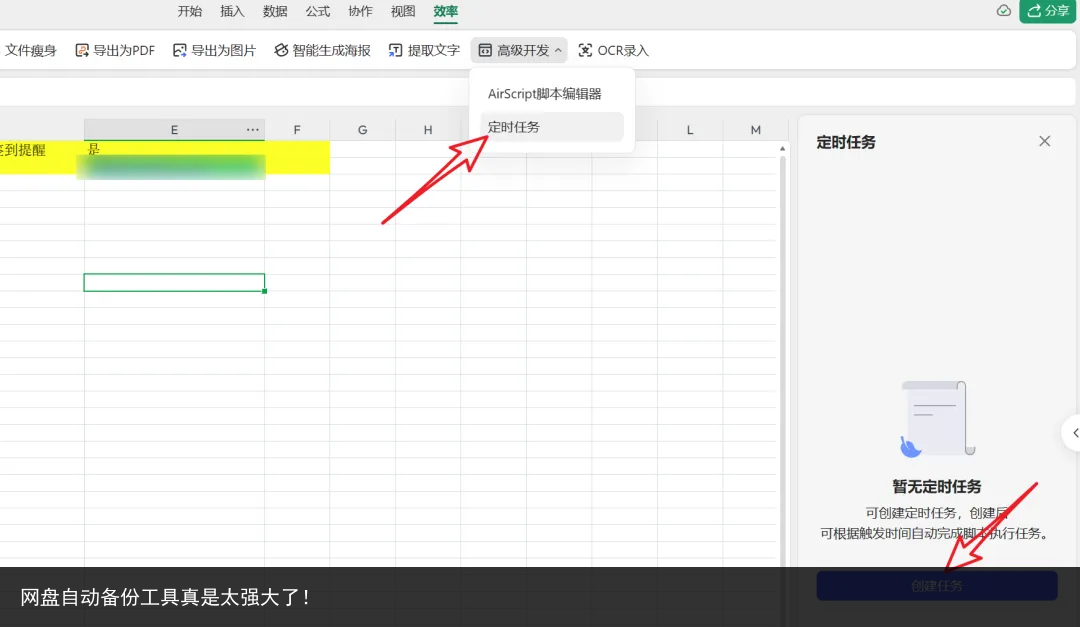Click the 智能生成海报 icon
The height and width of the screenshot is (627, 1080).
(x=281, y=50)
